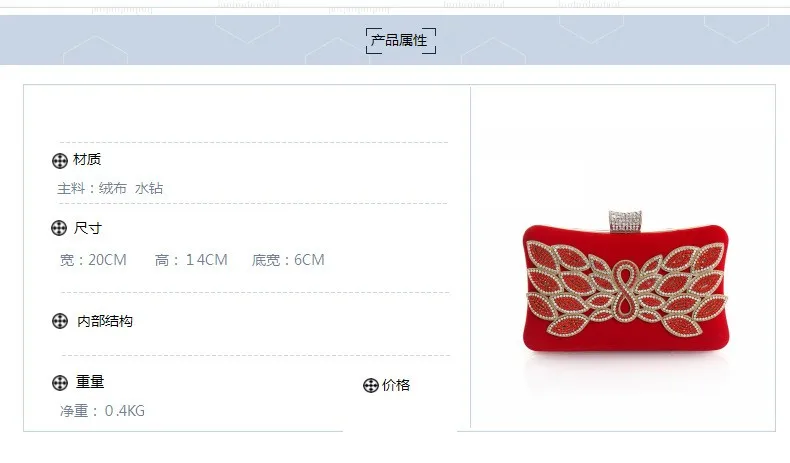Click the bullet icon beside 重量
Image resolution: width=790 pixels, height=463 pixels.
tap(60, 383)
